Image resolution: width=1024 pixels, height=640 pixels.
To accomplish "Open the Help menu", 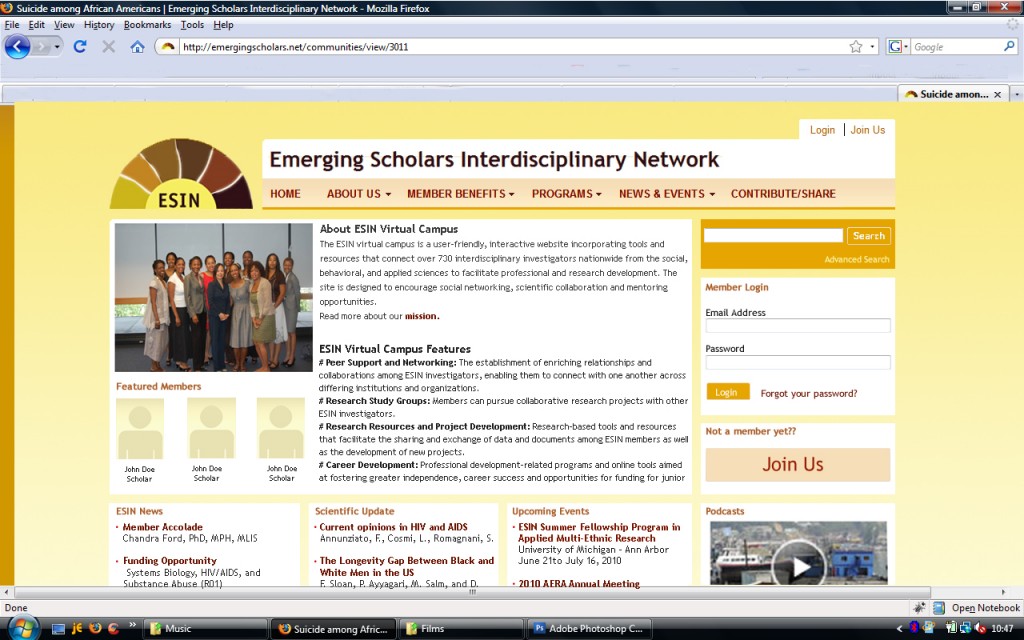I will (x=223, y=25).
